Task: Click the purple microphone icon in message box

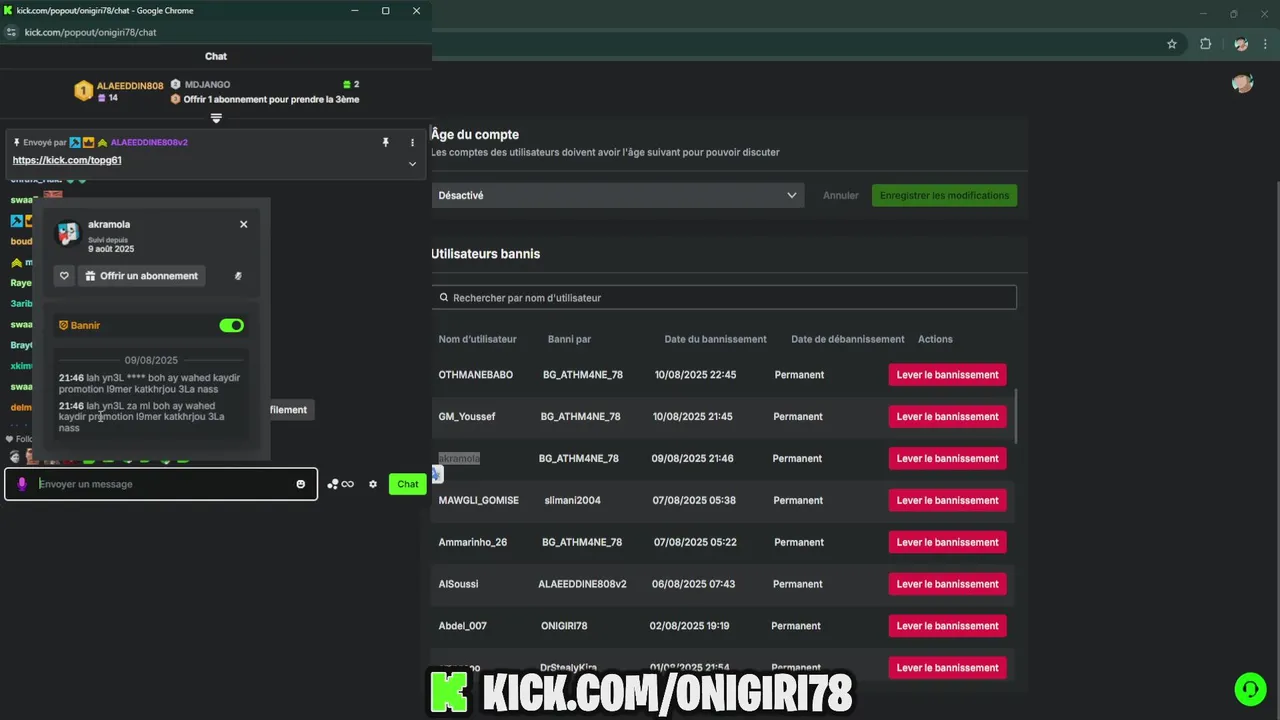Action: [22, 484]
